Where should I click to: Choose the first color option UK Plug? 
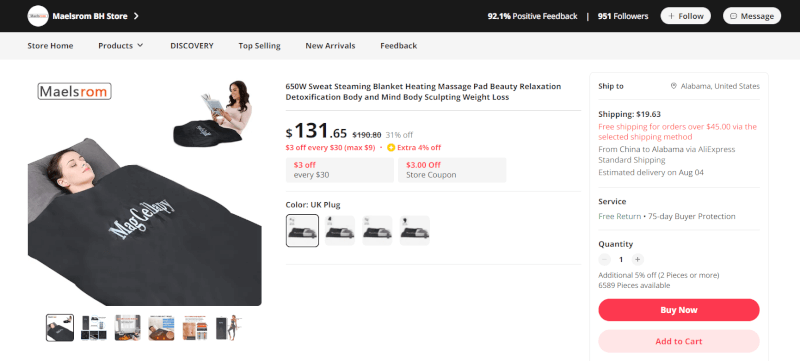click(302, 230)
